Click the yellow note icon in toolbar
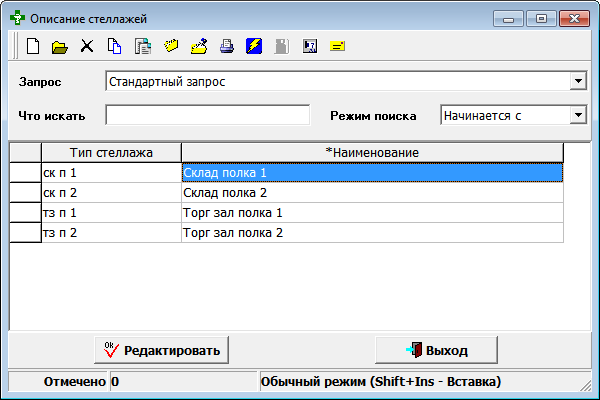600x400 pixels. (337, 46)
